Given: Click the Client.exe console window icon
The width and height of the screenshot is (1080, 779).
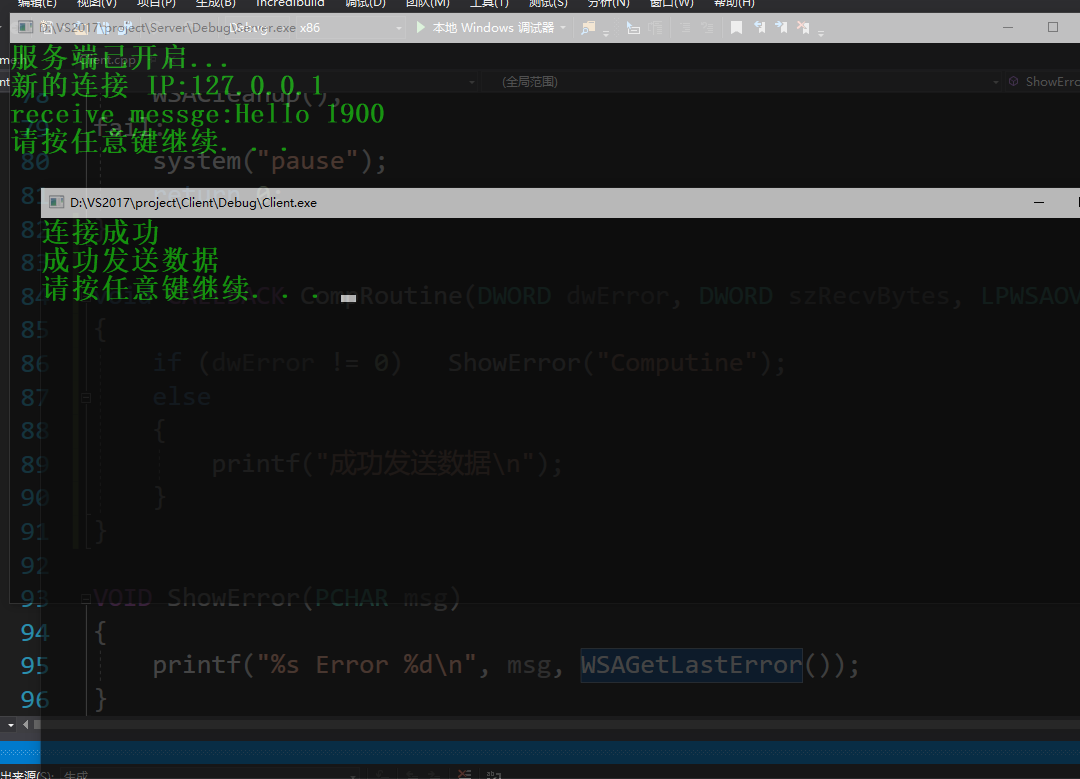Looking at the screenshot, I should tap(56, 202).
